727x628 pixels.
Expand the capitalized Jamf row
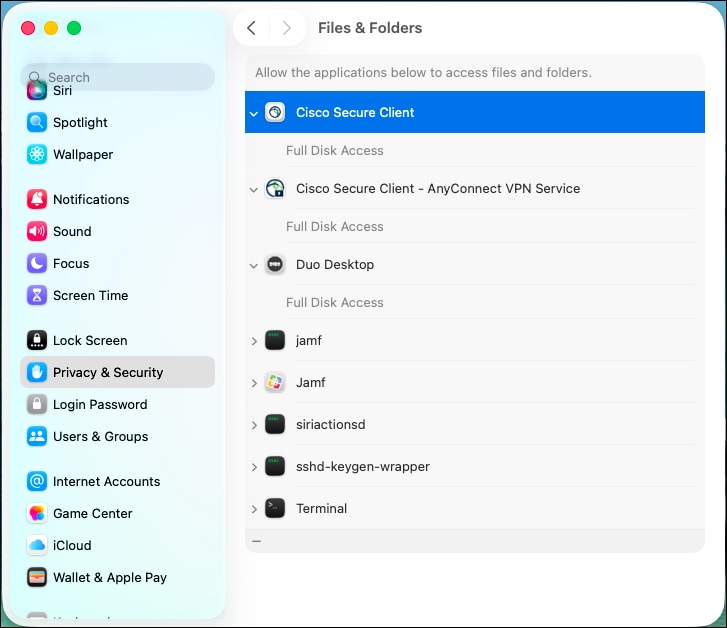point(254,383)
